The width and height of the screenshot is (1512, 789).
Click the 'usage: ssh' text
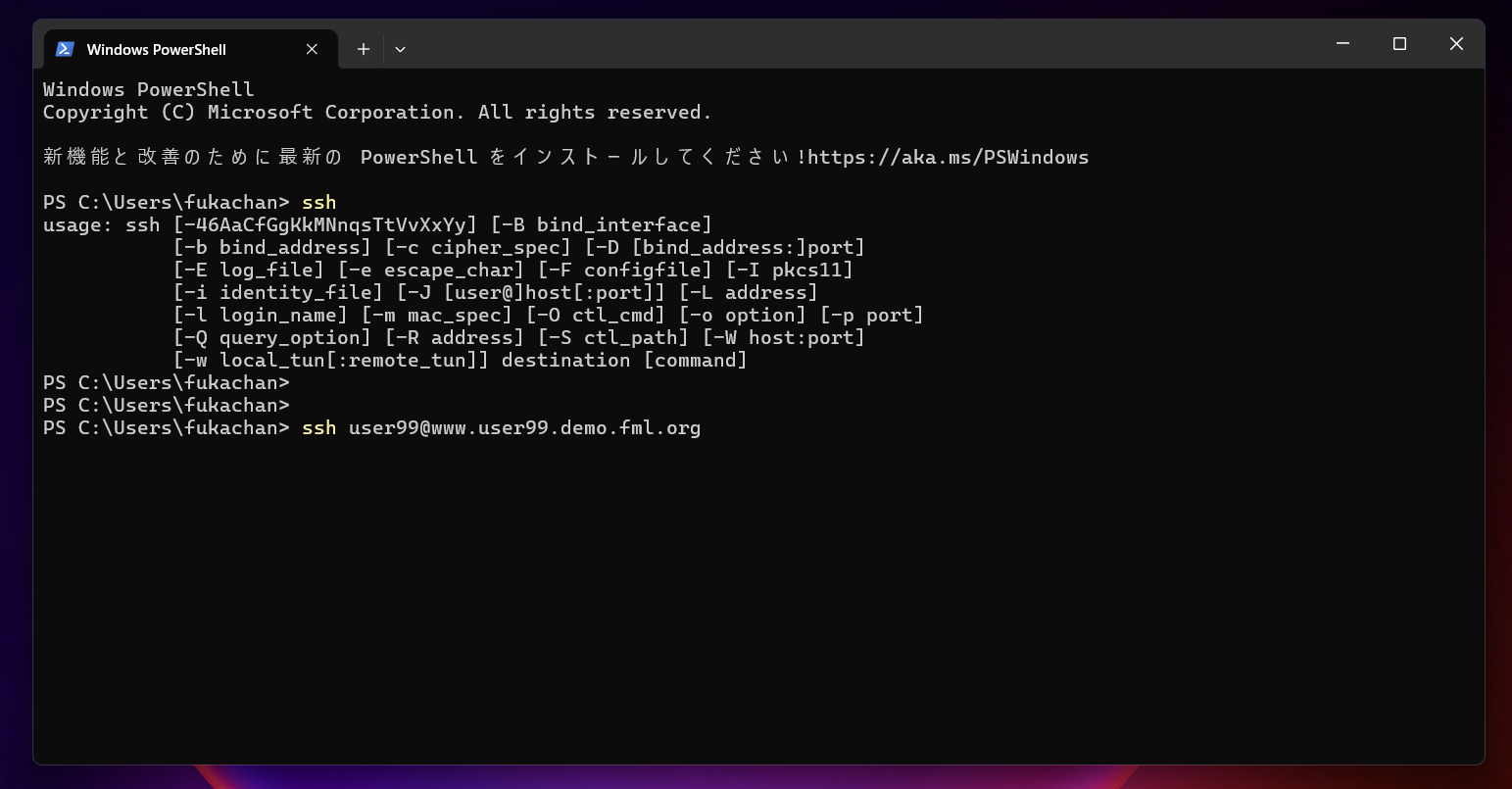point(102,224)
